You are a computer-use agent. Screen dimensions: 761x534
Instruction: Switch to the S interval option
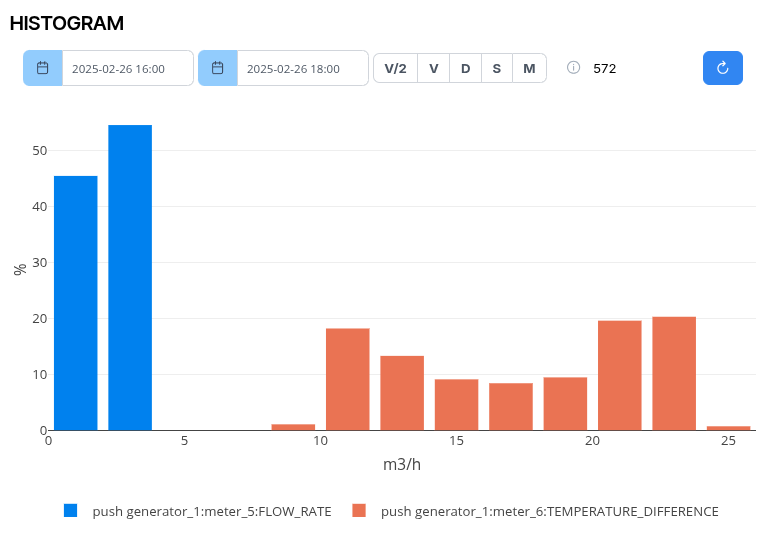[497, 68]
